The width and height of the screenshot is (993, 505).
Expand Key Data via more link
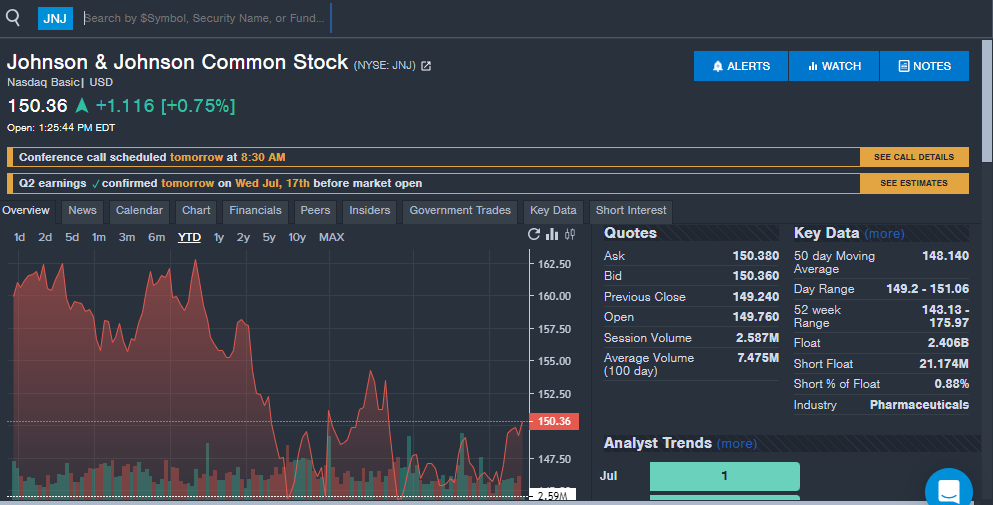(x=884, y=234)
